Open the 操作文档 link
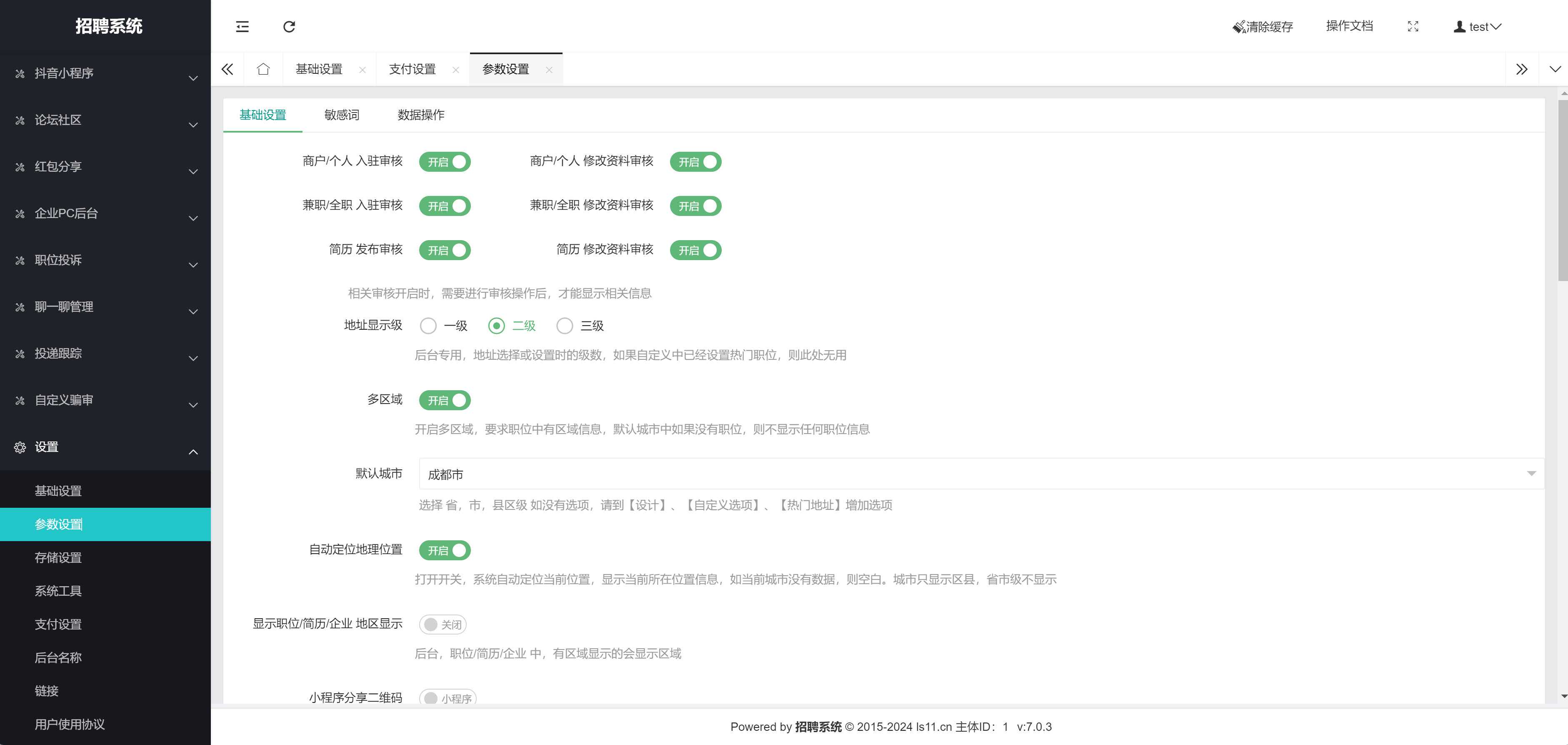The height and width of the screenshot is (745, 1568). coord(1349,26)
